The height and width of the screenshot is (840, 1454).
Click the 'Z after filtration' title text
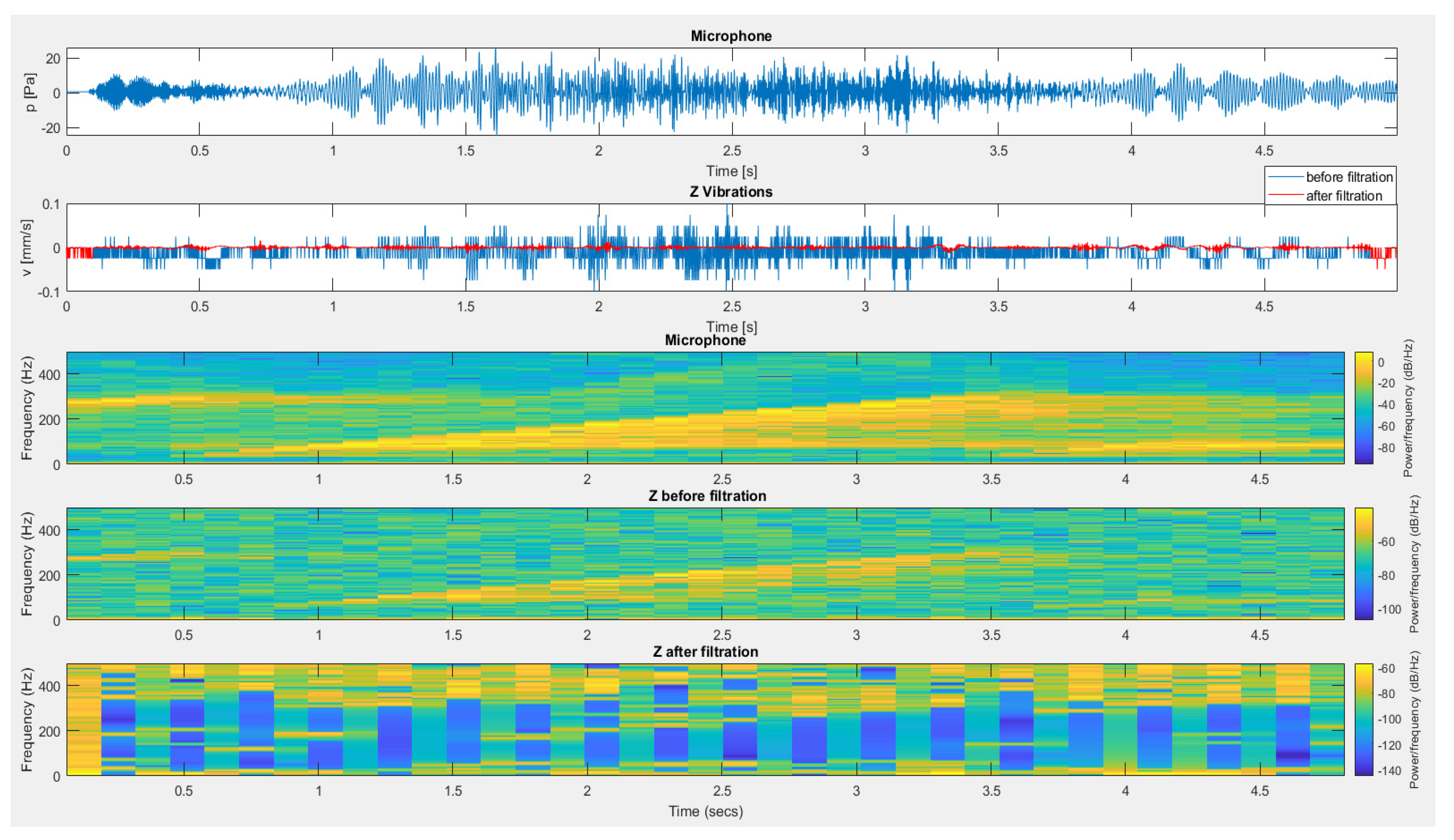coord(705,652)
